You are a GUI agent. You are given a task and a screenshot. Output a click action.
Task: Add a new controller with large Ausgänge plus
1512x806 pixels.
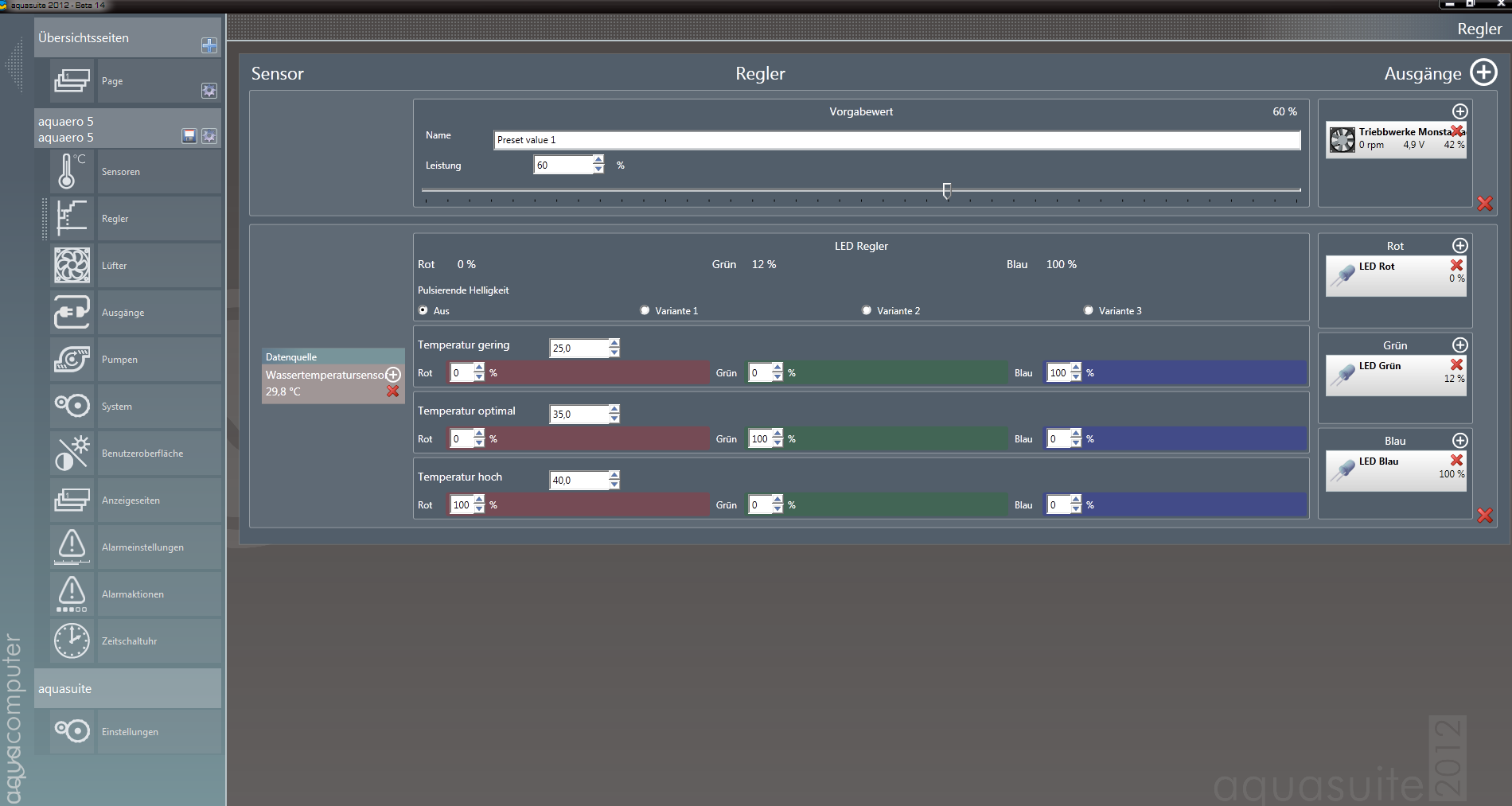(1483, 72)
